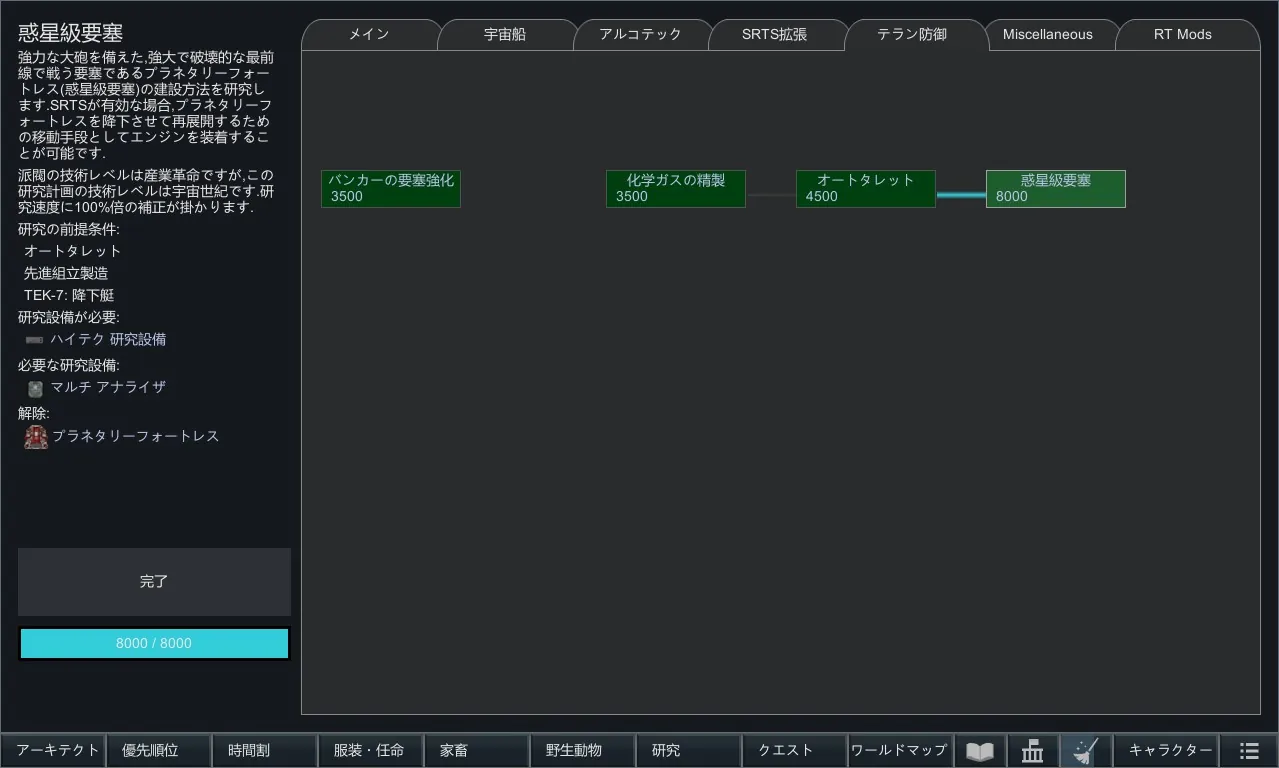Click the マルチ アナライザ facility icon
The image size is (1279, 768).
coord(36,388)
